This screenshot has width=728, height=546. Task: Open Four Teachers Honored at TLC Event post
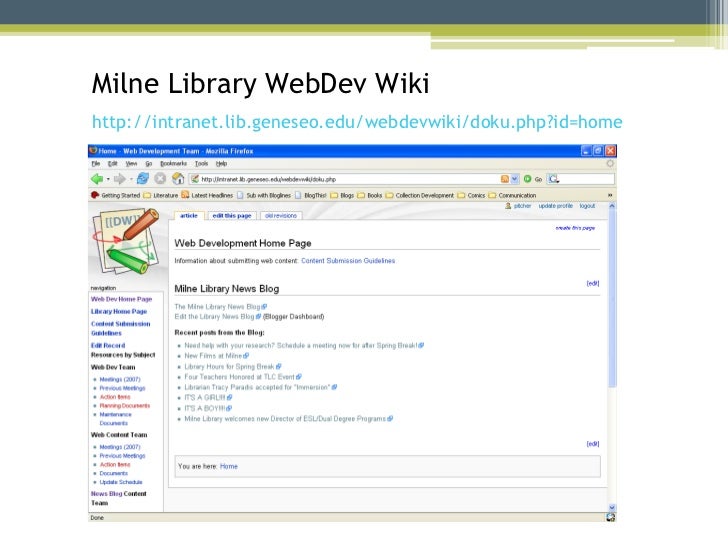point(243,377)
